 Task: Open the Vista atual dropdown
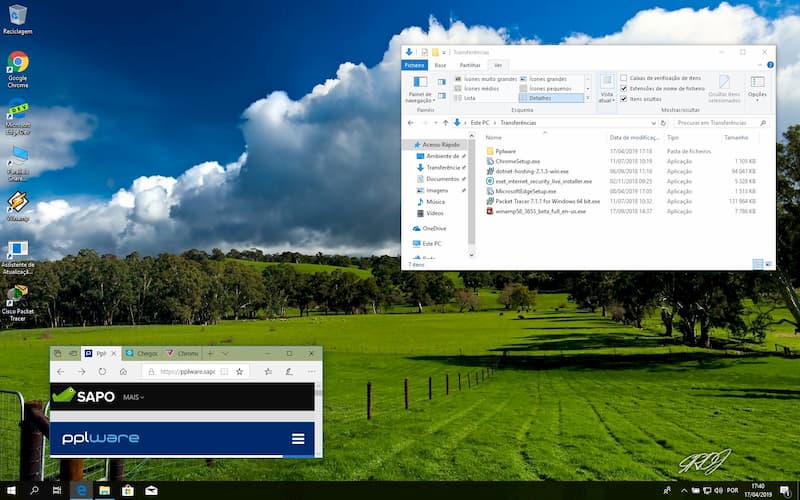click(x=607, y=88)
